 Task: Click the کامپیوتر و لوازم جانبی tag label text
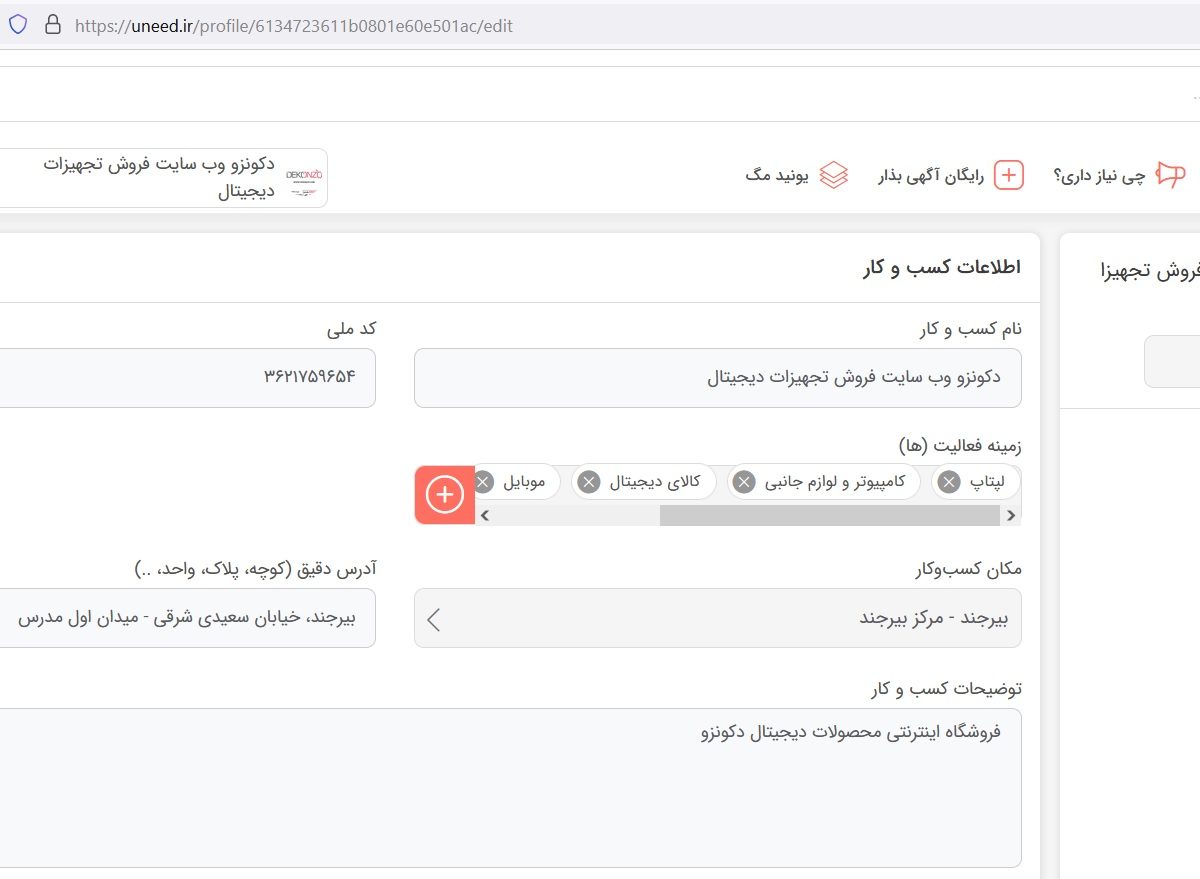835,483
